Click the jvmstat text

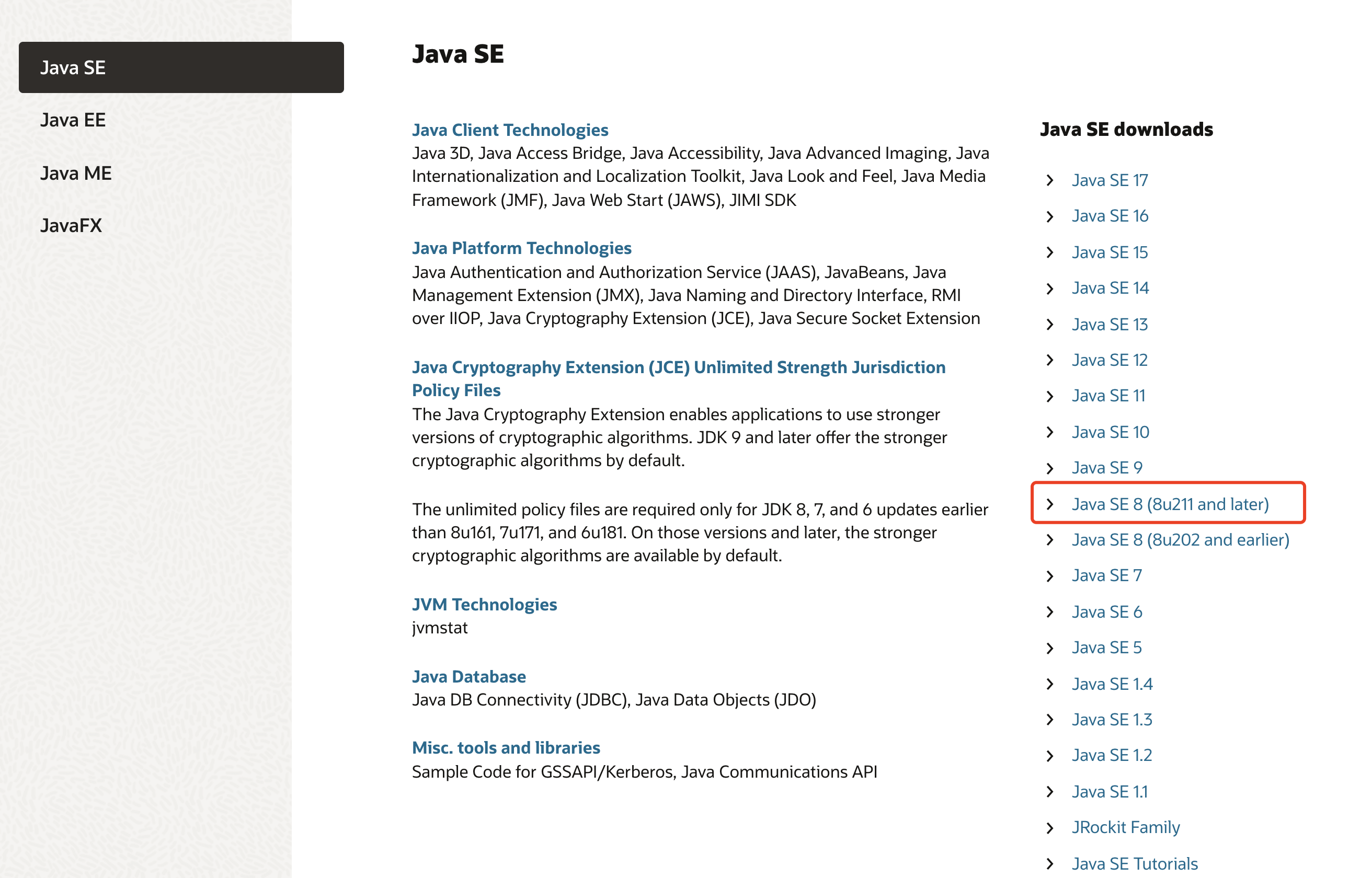[440, 628]
